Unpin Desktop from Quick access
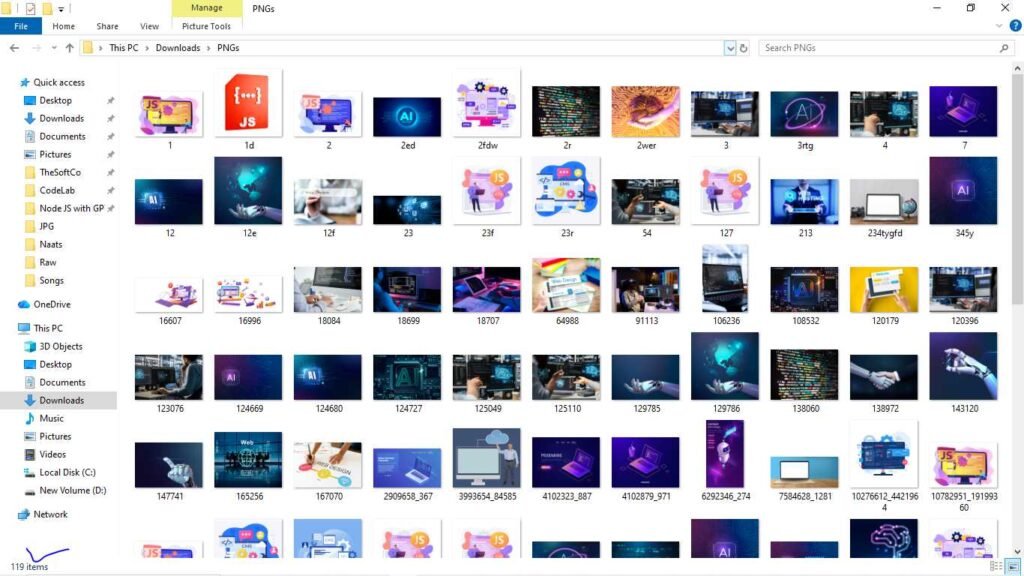This screenshot has height=576, width=1024. (x=110, y=100)
